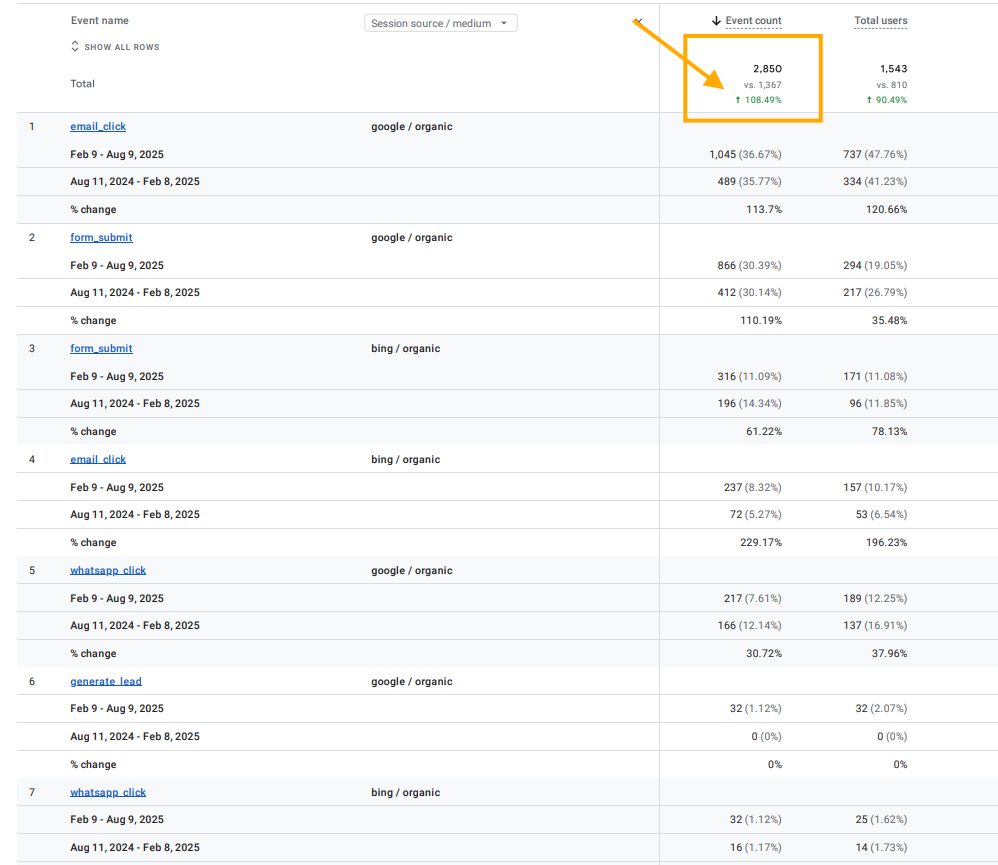The height and width of the screenshot is (865, 998).
Task: Click the 120.66% change value
Action: 887,209
